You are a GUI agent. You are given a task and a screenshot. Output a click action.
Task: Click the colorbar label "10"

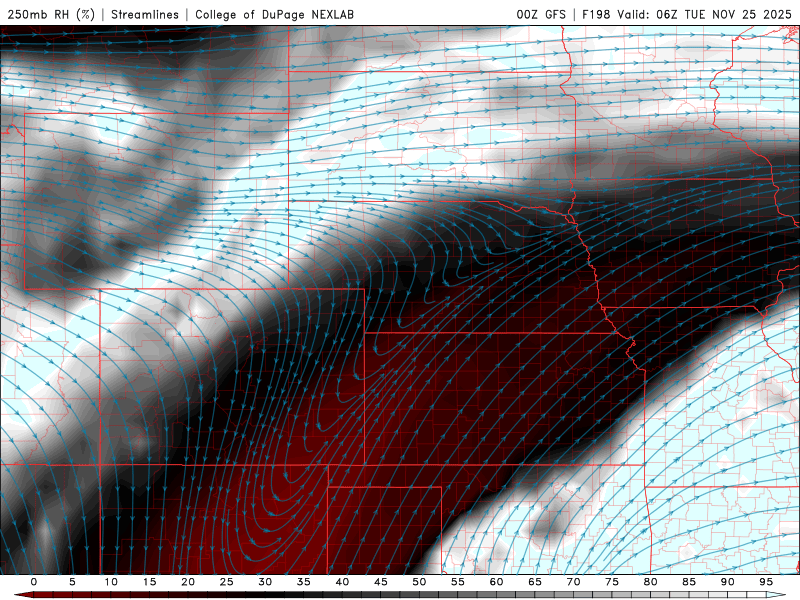click(111, 582)
